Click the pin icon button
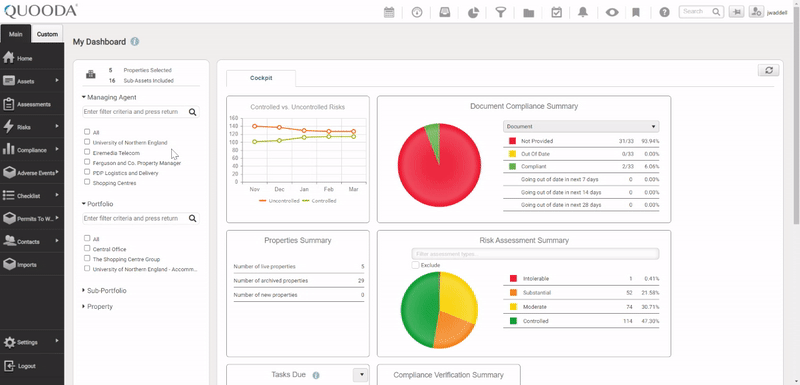 point(736,12)
